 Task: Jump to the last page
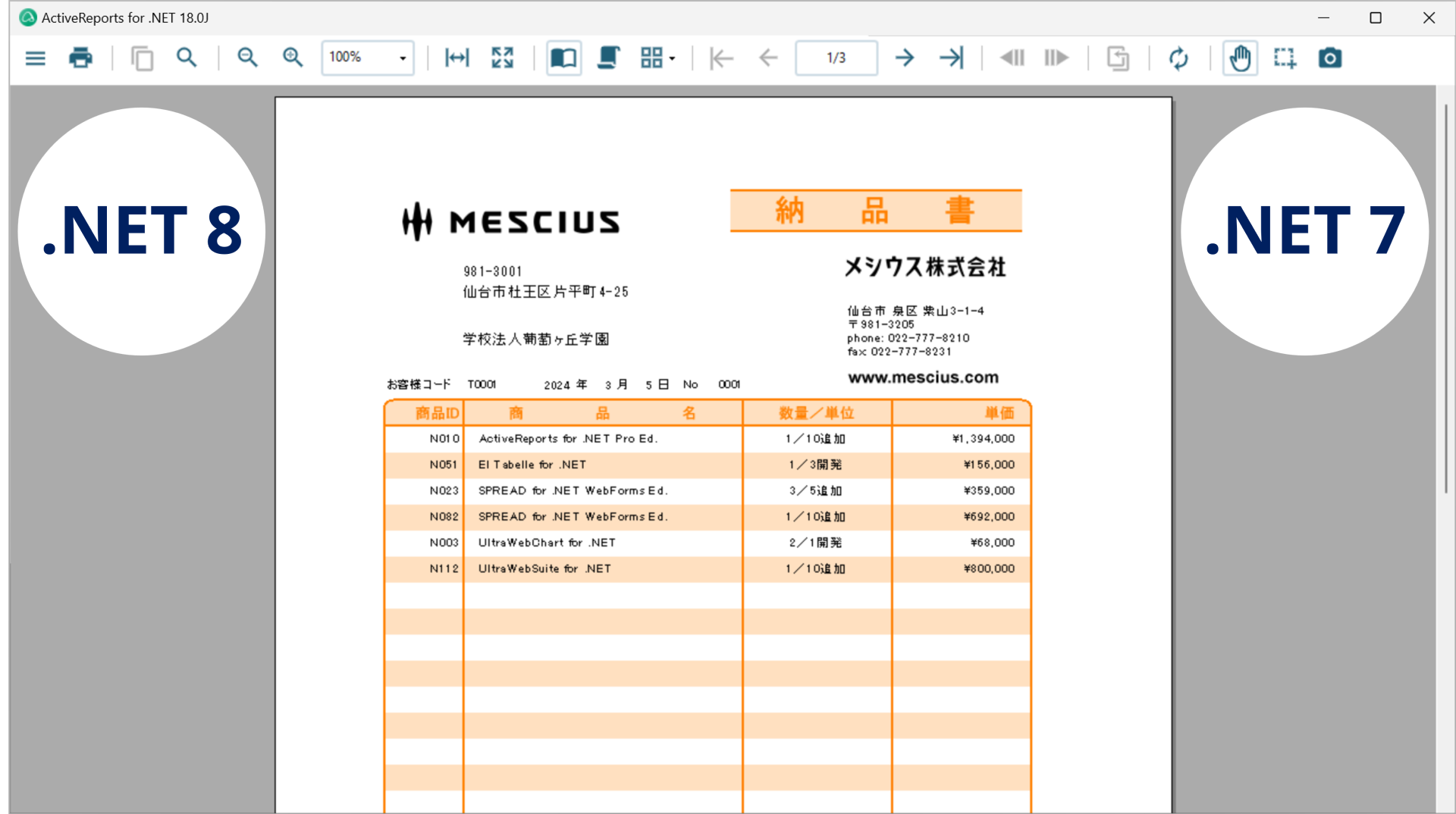click(x=952, y=58)
